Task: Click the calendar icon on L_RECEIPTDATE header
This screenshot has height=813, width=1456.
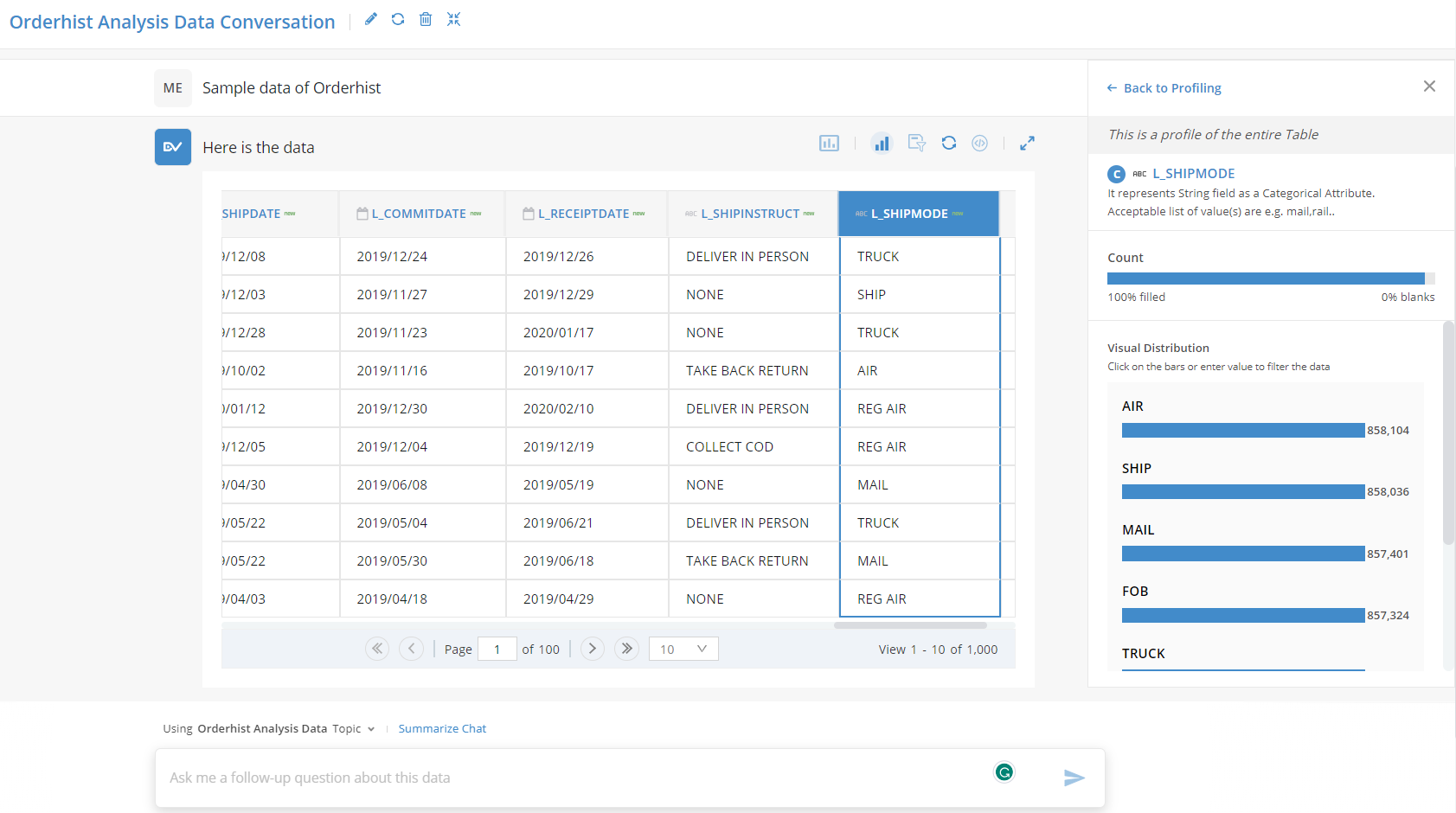Action: [x=529, y=214]
